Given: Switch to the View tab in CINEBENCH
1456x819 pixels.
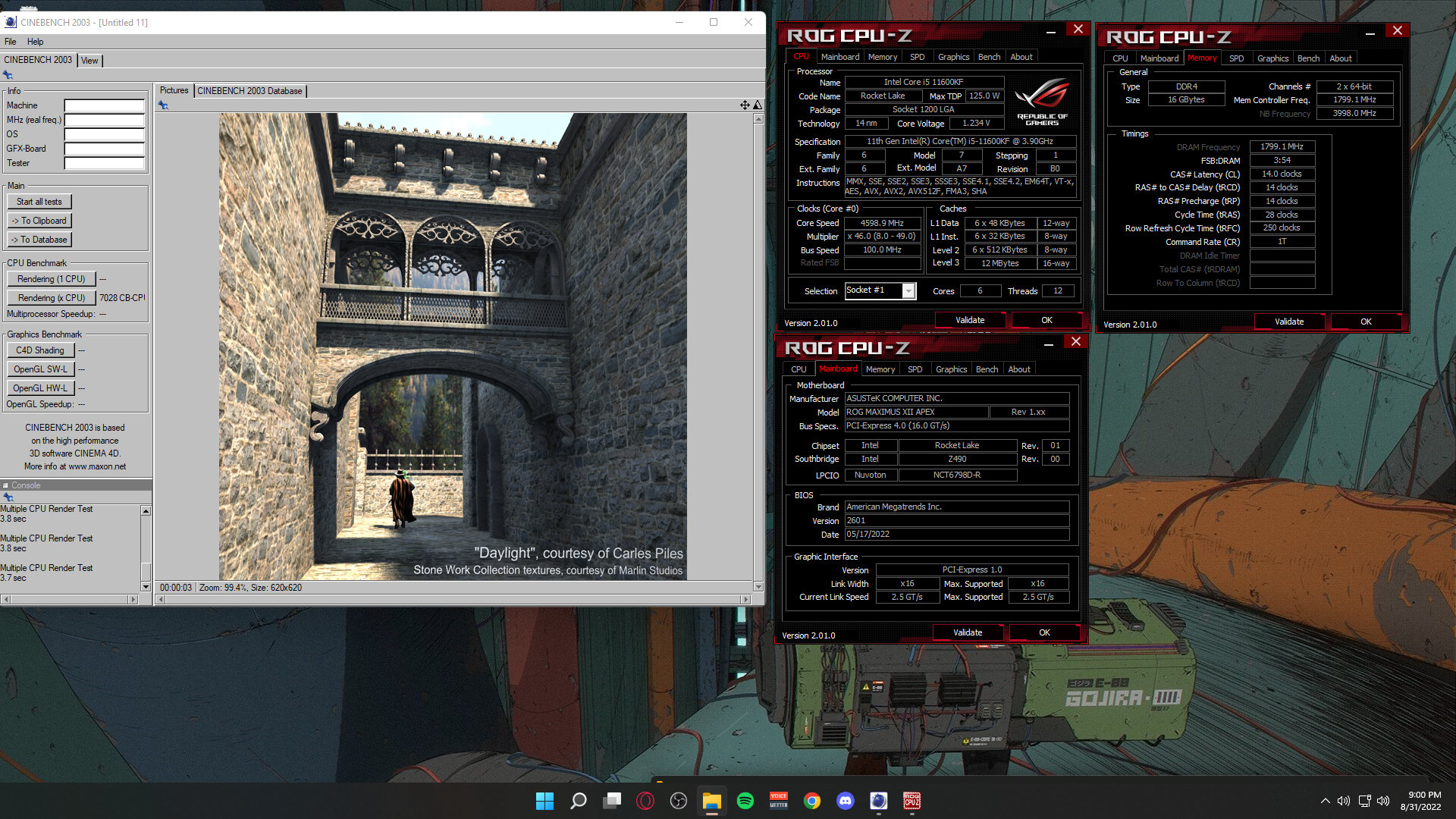Looking at the screenshot, I should pyautogui.click(x=89, y=61).
